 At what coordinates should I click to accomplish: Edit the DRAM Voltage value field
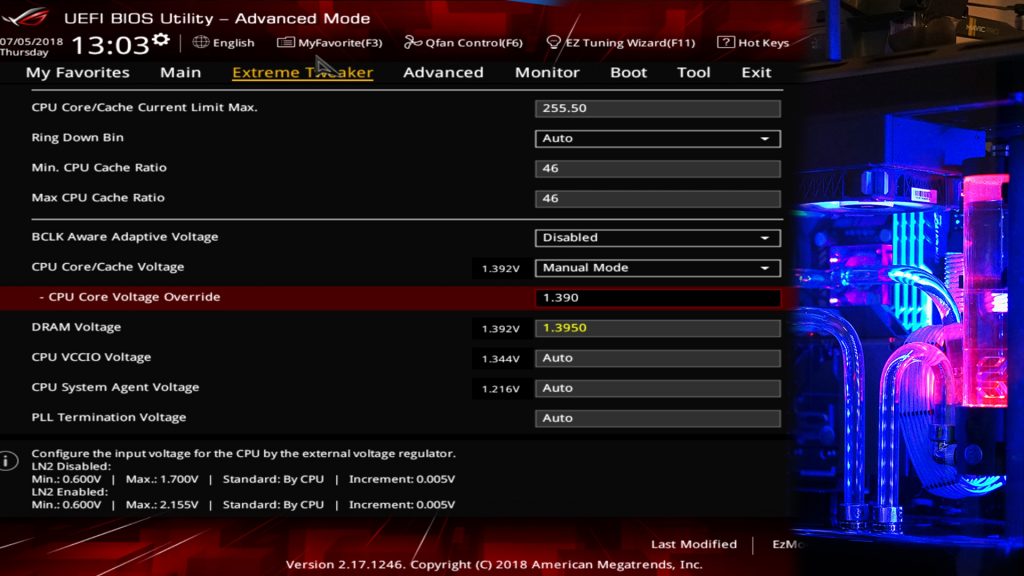658,328
